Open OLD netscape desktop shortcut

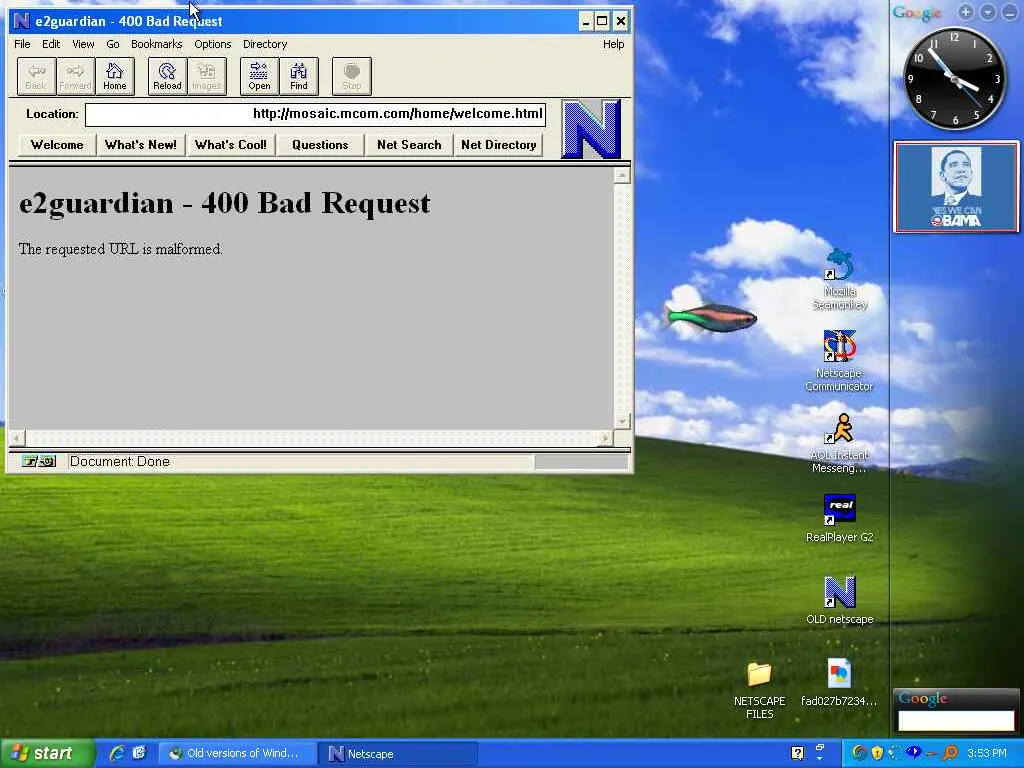(x=839, y=601)
